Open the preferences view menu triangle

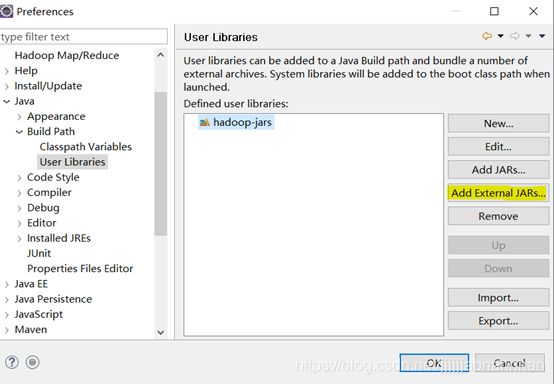pos(542,36)
